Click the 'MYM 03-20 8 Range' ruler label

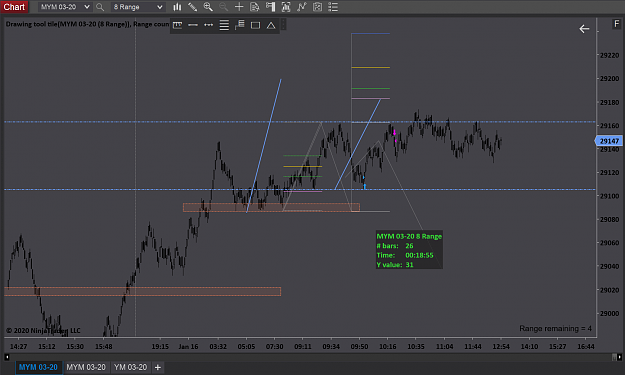409,236
